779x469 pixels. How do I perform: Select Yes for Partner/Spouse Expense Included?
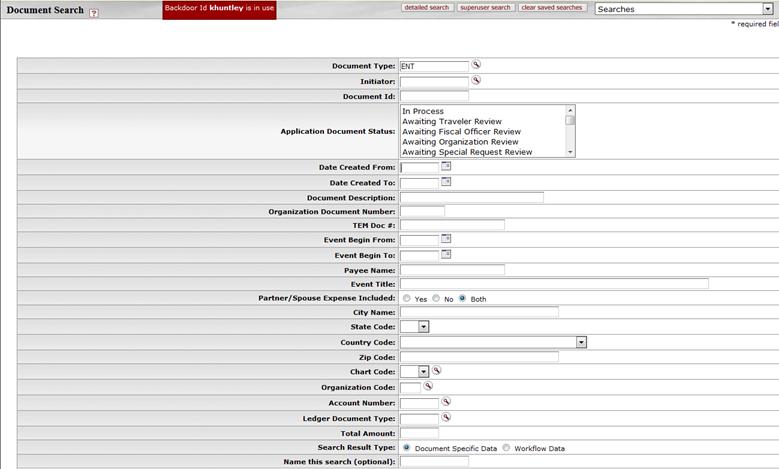coord(407,299)
